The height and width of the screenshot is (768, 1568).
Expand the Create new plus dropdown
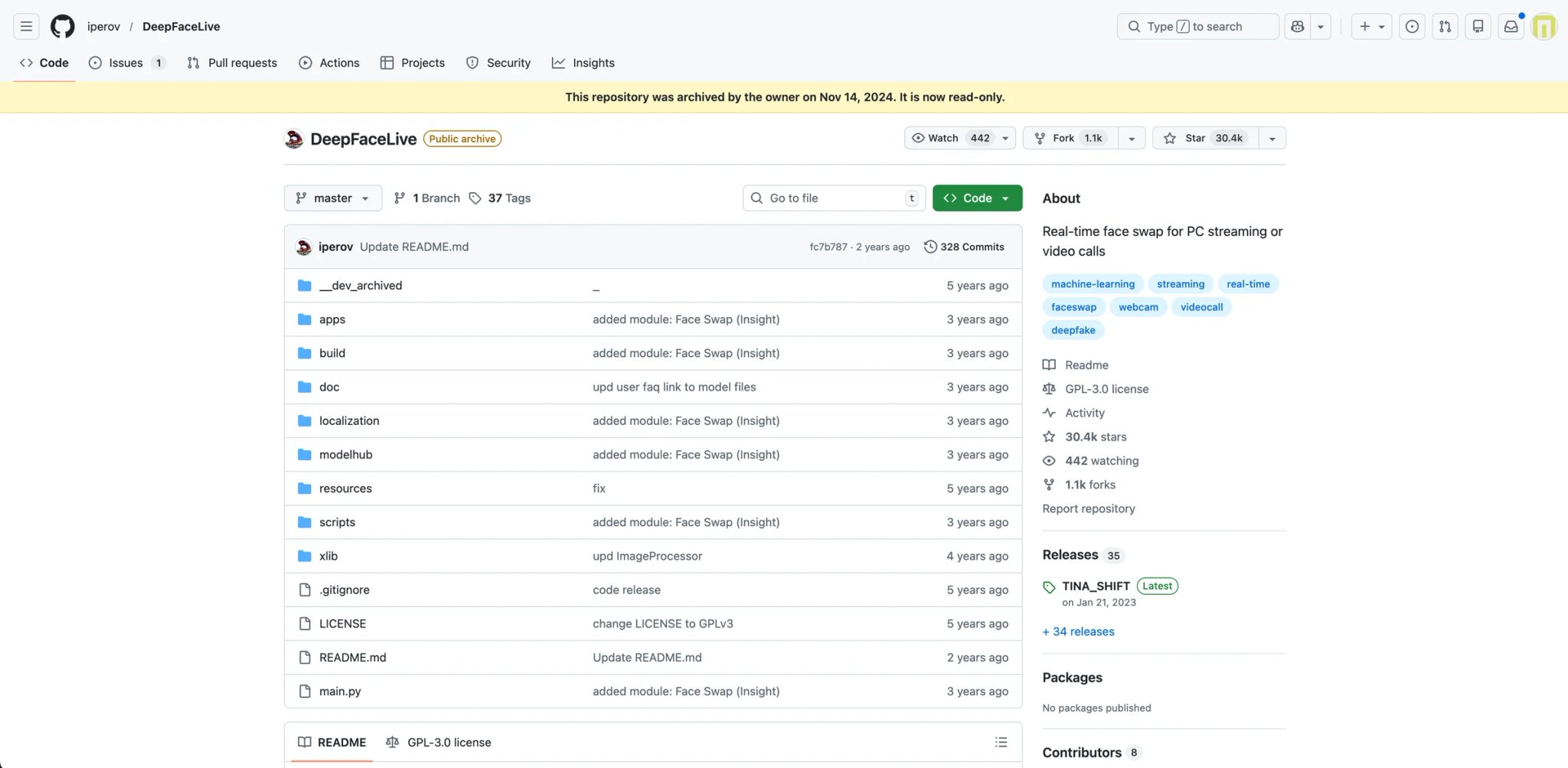pos(1371,26)
